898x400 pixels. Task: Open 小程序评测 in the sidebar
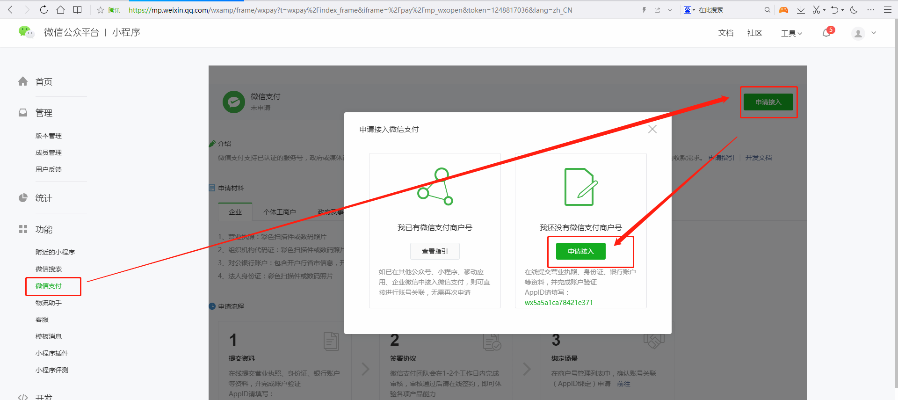click(x=52, y=370)
